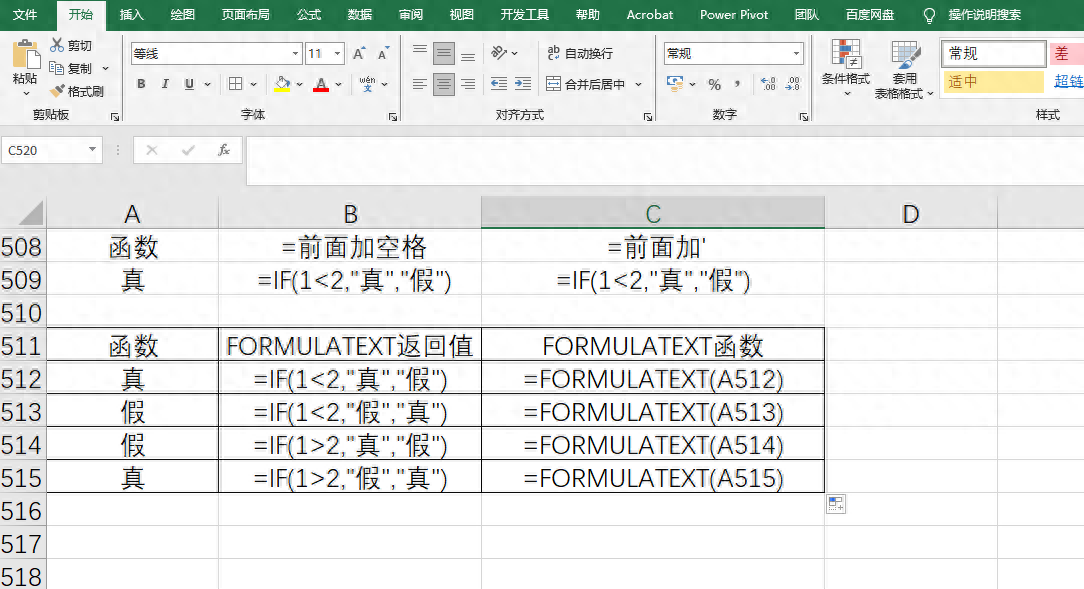The height and width of the screenshot is (589, 1084).
Task: Open the Paste options arrow under 粘贴
Action: (26, 93)
